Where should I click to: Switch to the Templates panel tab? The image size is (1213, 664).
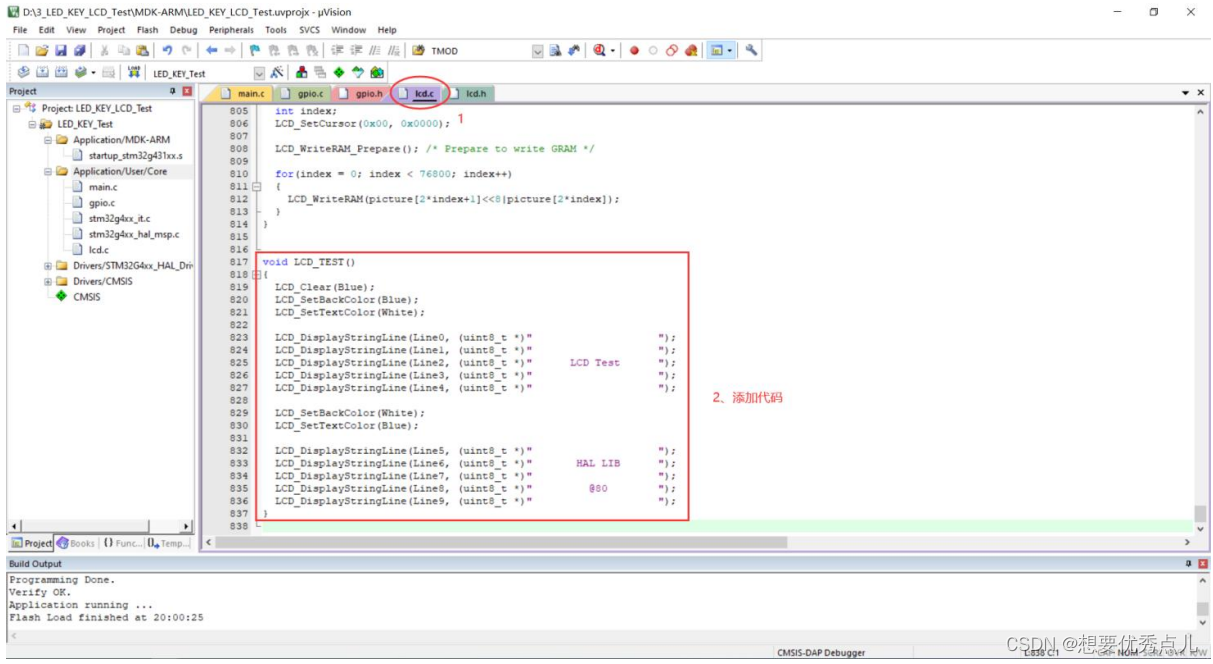167,543
